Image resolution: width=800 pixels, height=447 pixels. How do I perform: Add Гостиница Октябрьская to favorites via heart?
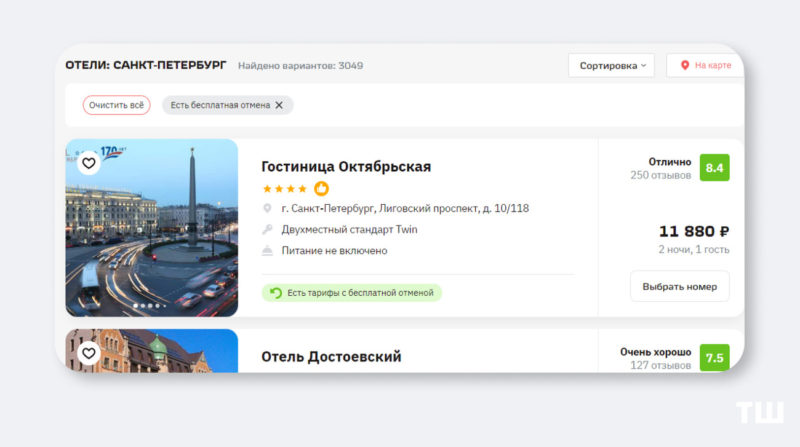tap(89, 163)
